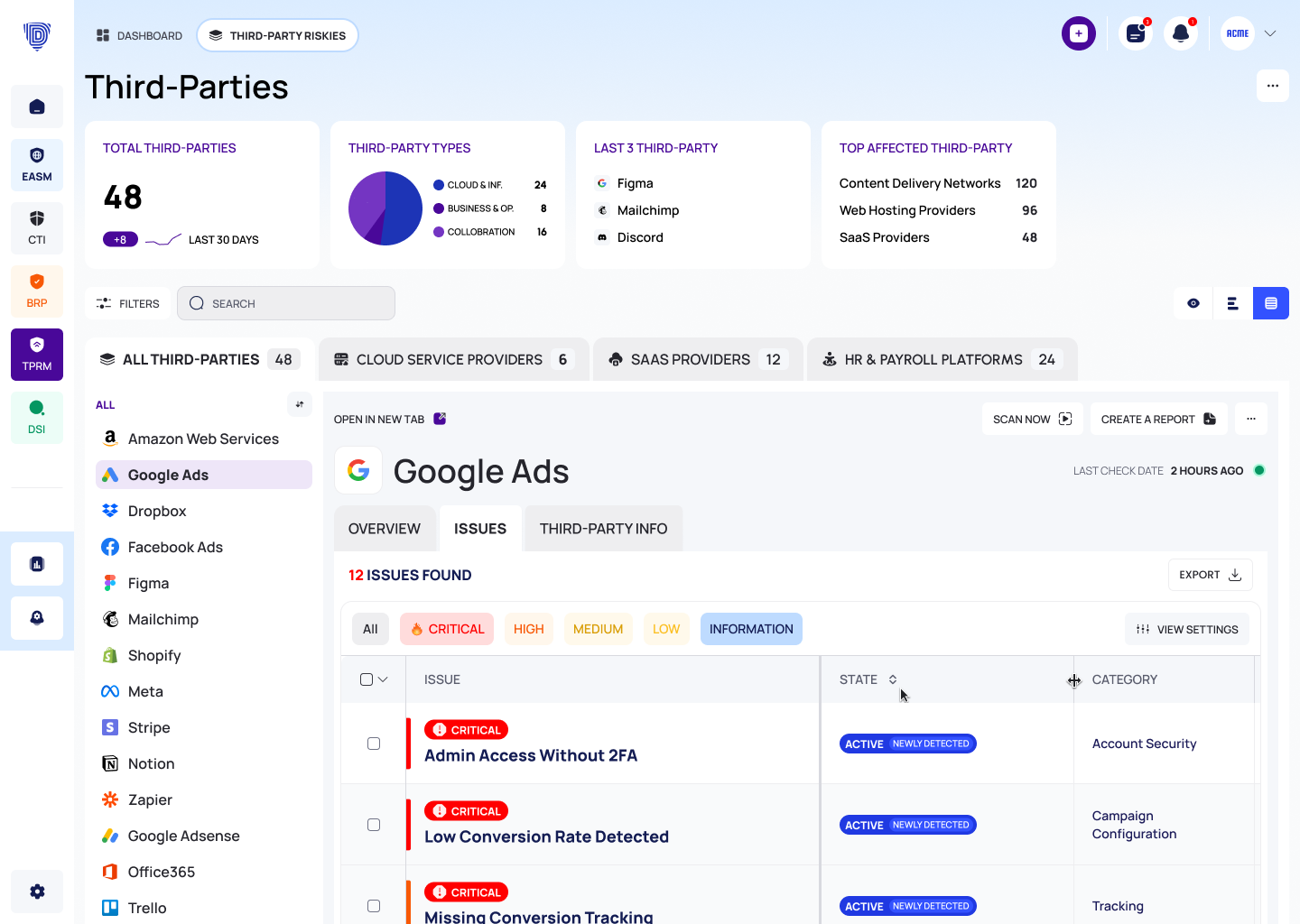Open the Issues tab

(x=480, y=529)
